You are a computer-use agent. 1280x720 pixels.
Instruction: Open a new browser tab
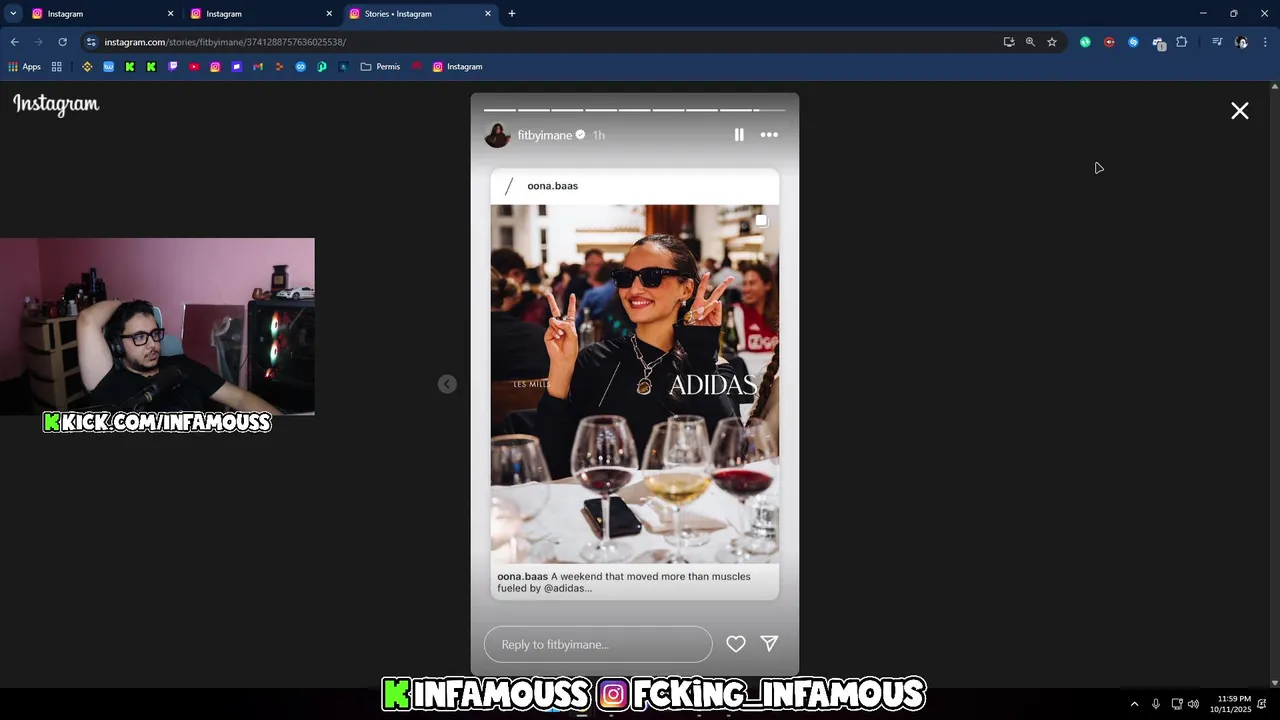coord(512,14)
